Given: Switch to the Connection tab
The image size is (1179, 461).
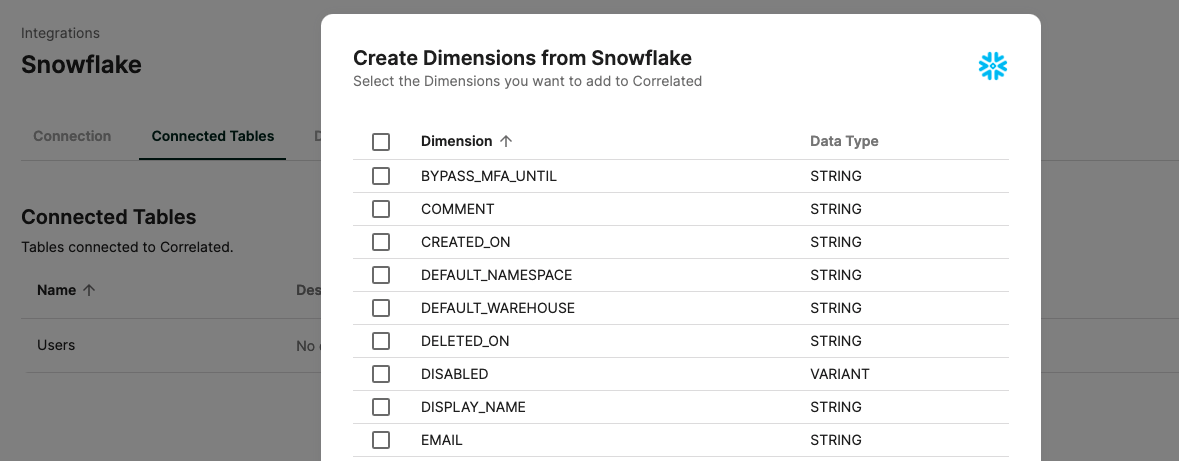Looking at the screenshot, I should (x=72, y=136).
